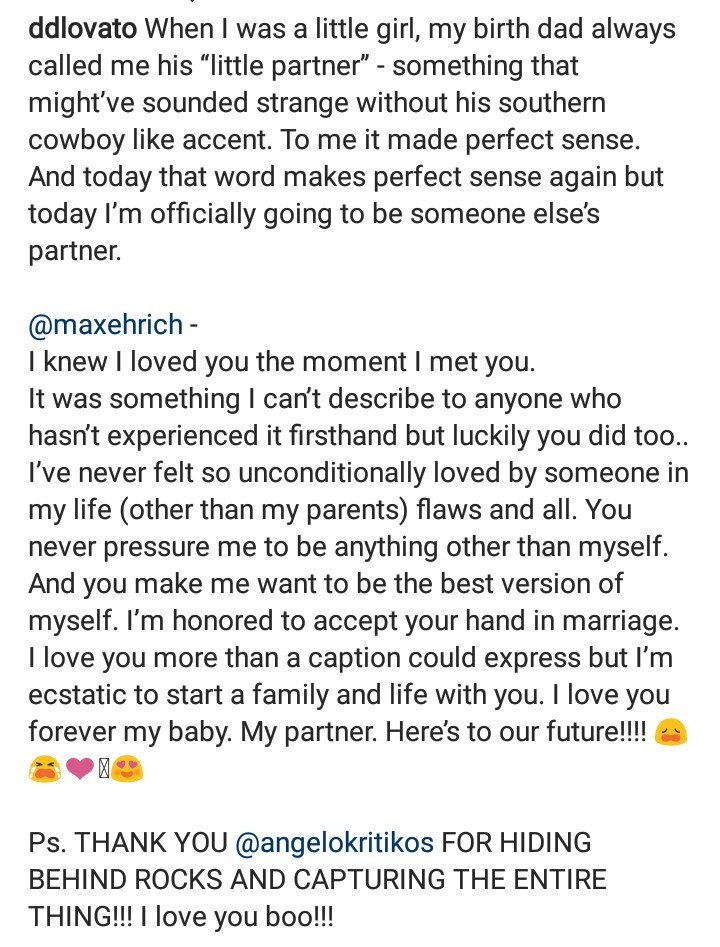Image resolution: width=720 pixels, height=947 pixels.
Task: Click the pink heart emoji
Action: pyautogui.click(x=79, y=769)
